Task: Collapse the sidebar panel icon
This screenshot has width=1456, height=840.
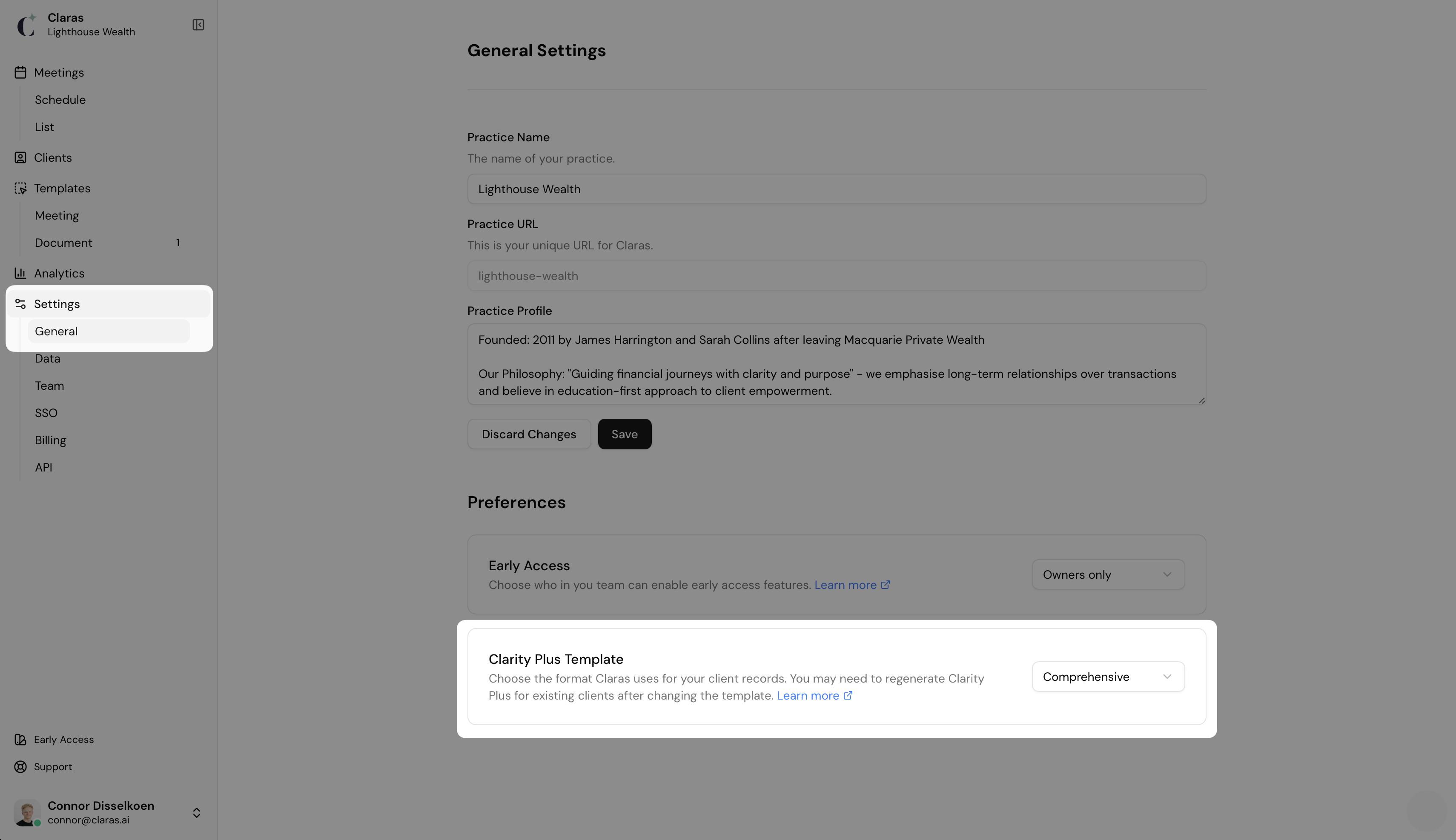Action: coord(198,25)
